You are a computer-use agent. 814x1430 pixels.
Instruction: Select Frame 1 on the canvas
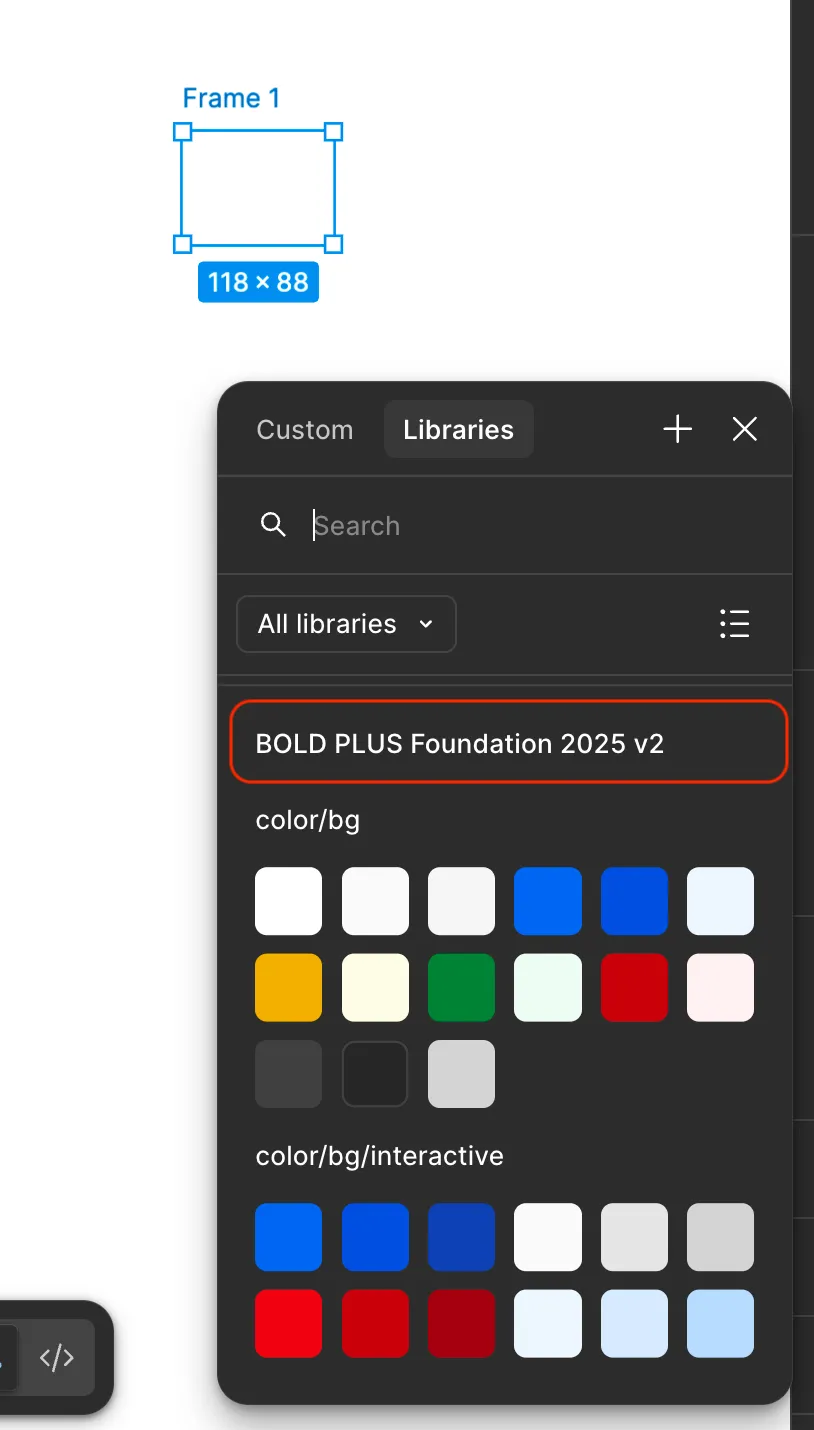point(258,186)
